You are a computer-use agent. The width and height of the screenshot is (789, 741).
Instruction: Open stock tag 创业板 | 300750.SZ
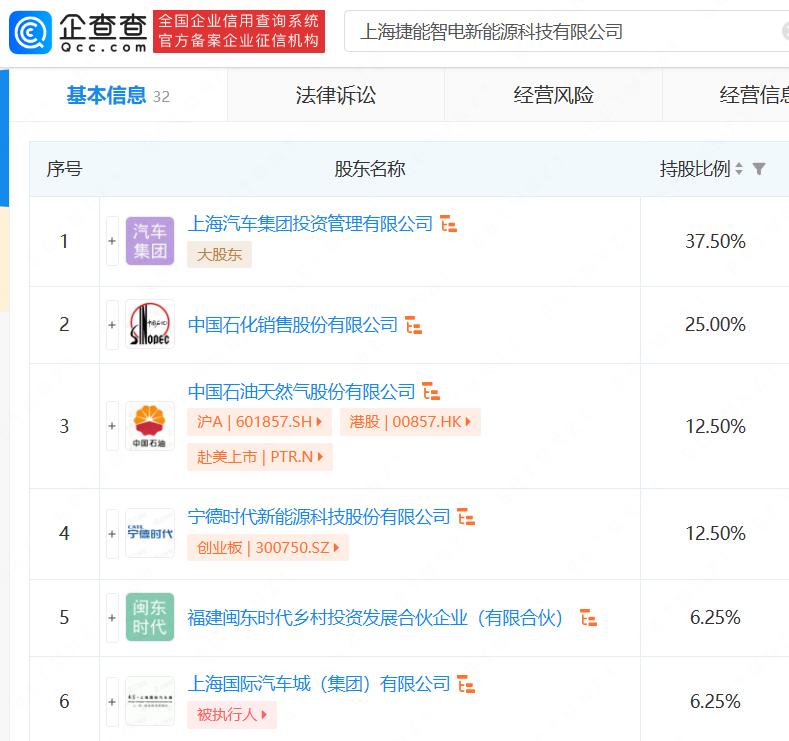268,547
